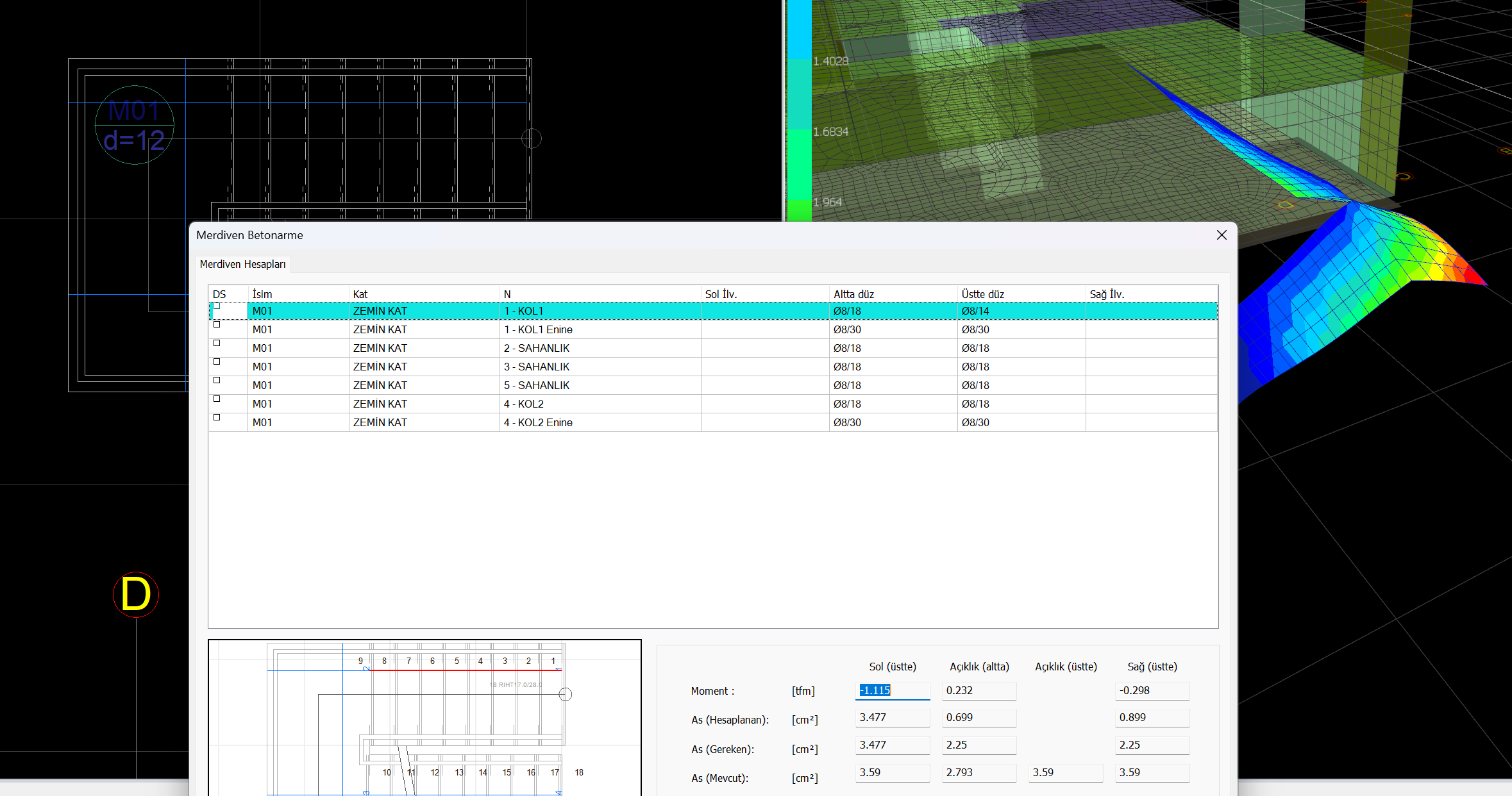Tick the DS checkbox for row 4 - KOL2 Enine
This screenshot has height=796, width=1512.
(217, 418)
